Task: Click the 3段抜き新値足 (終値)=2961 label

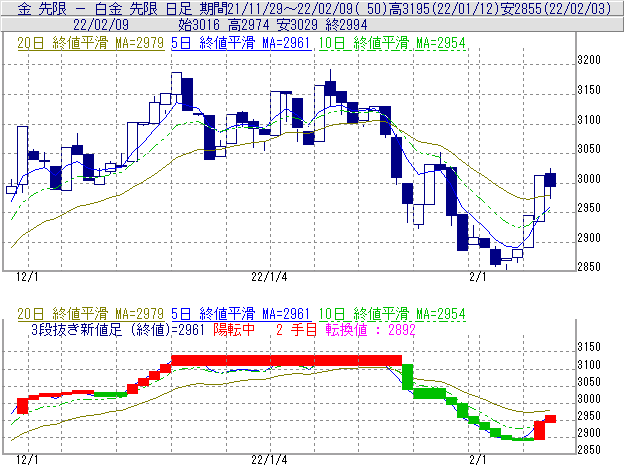Action: [x=118, y=330]
